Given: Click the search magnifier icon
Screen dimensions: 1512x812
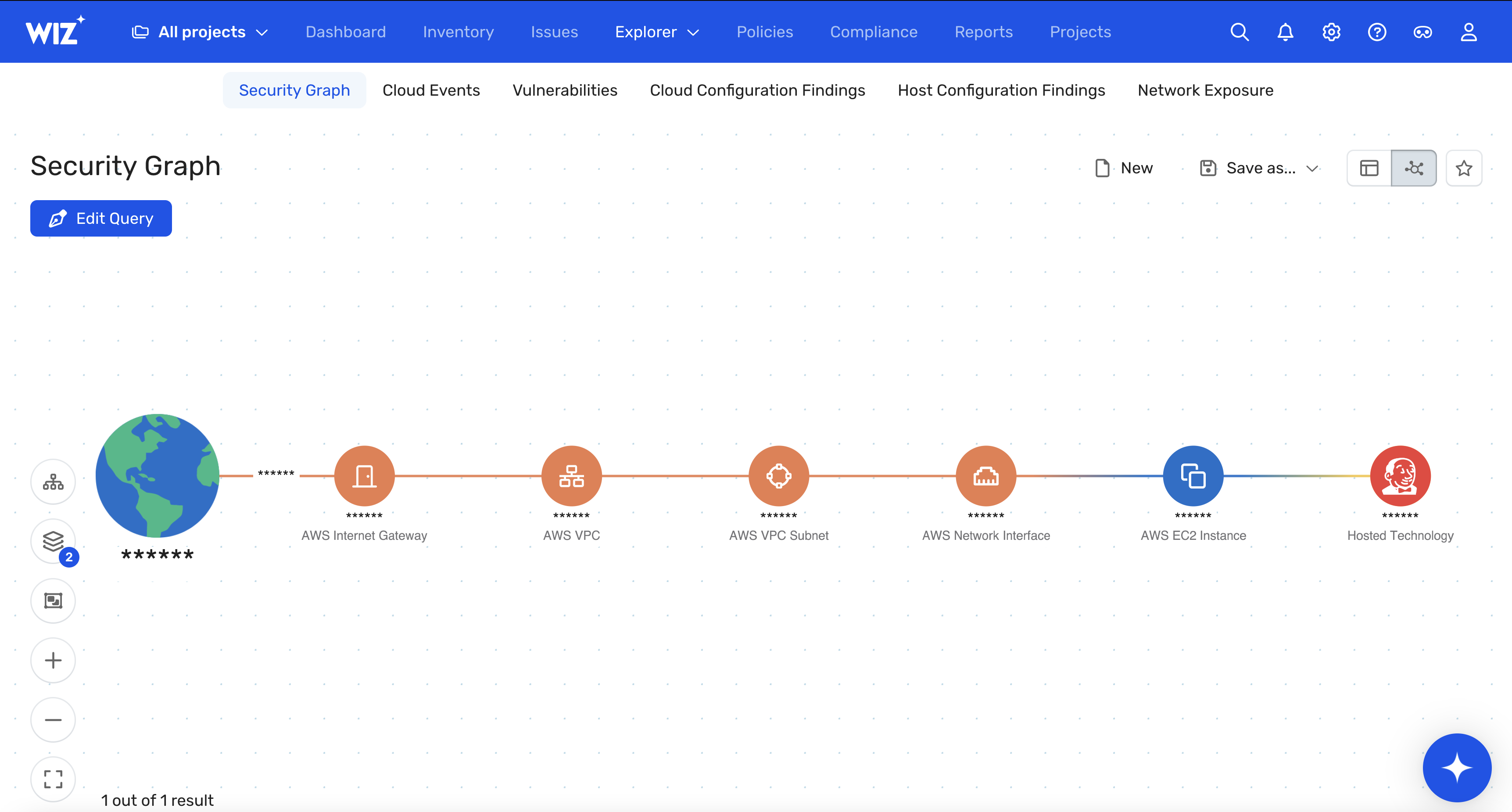Looking at the screenshot, I should (x=1239, y=32).
